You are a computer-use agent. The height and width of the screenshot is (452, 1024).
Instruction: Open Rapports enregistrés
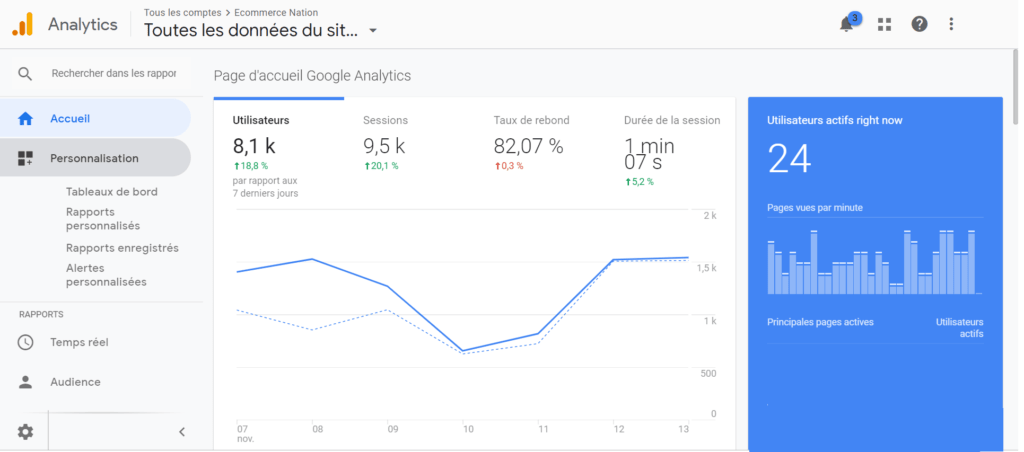pyautogui.click(x=122, y=248)
